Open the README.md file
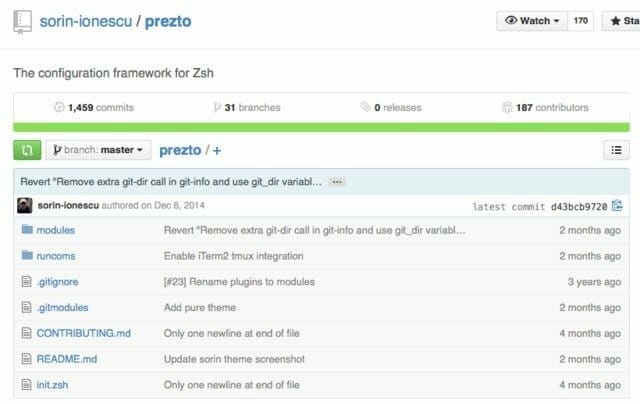Image resolution: width=640 pixels, height=404 pixels. (67, 359)
